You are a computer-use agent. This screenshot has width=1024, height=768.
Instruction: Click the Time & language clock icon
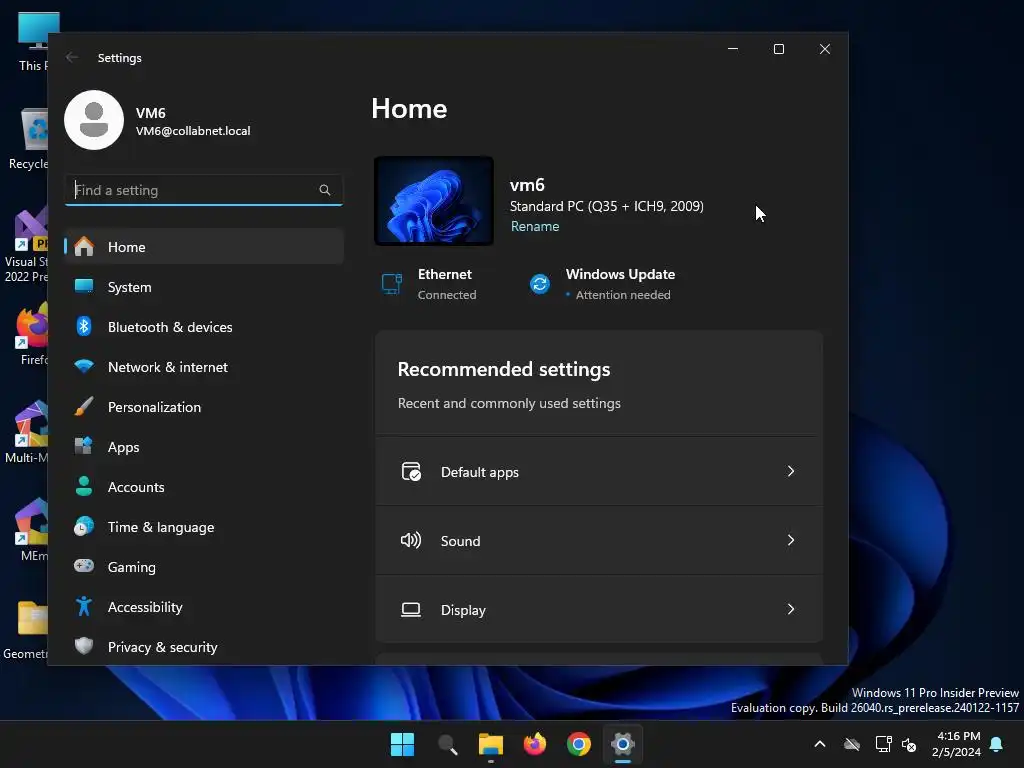(x=84, y=526)
